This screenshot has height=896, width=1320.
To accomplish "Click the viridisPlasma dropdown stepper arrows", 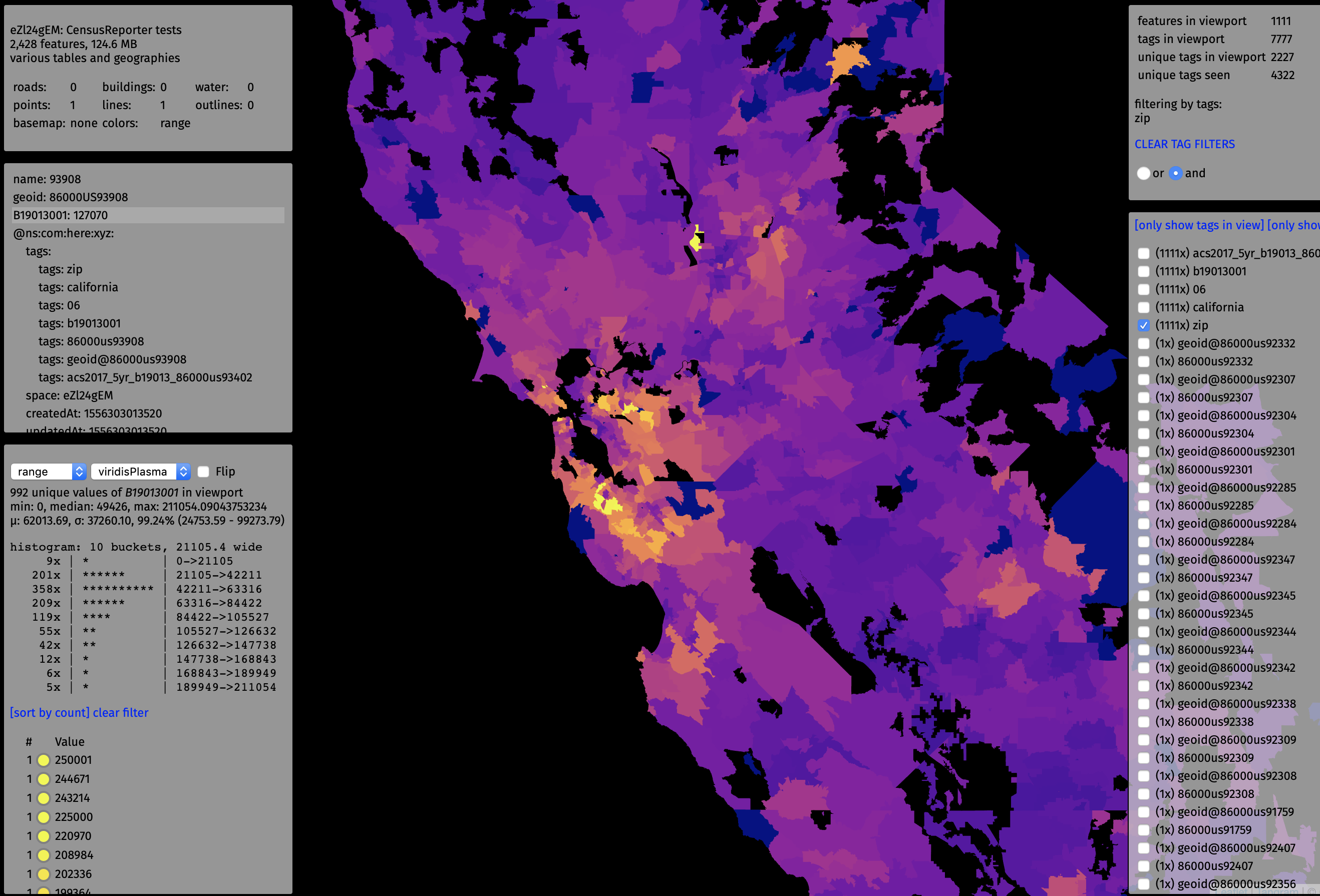I will (x=183, y=472).
